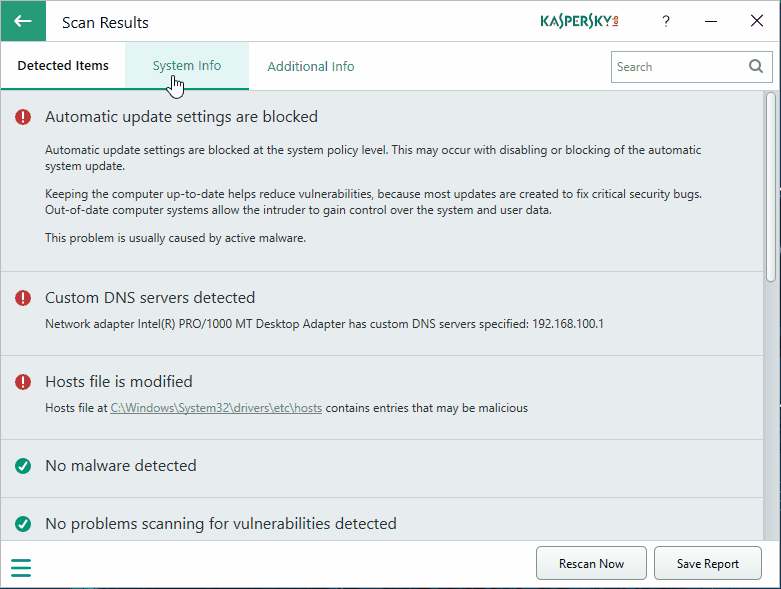Click the Rescan Now button
The height and width of the screenshot is (589, 781).
click(591, 563)
